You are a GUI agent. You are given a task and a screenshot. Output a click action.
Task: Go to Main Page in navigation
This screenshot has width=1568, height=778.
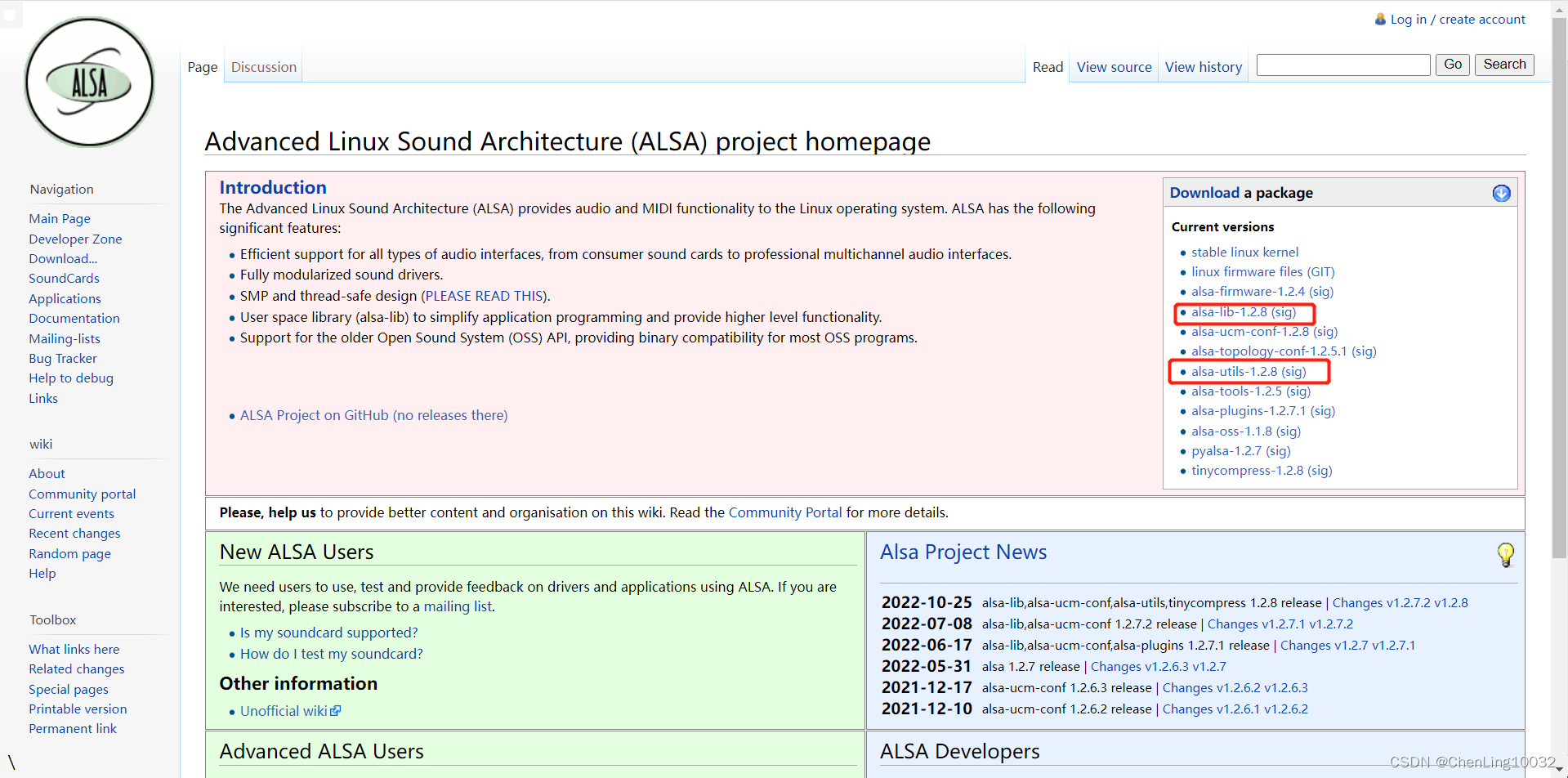[60, 218]
